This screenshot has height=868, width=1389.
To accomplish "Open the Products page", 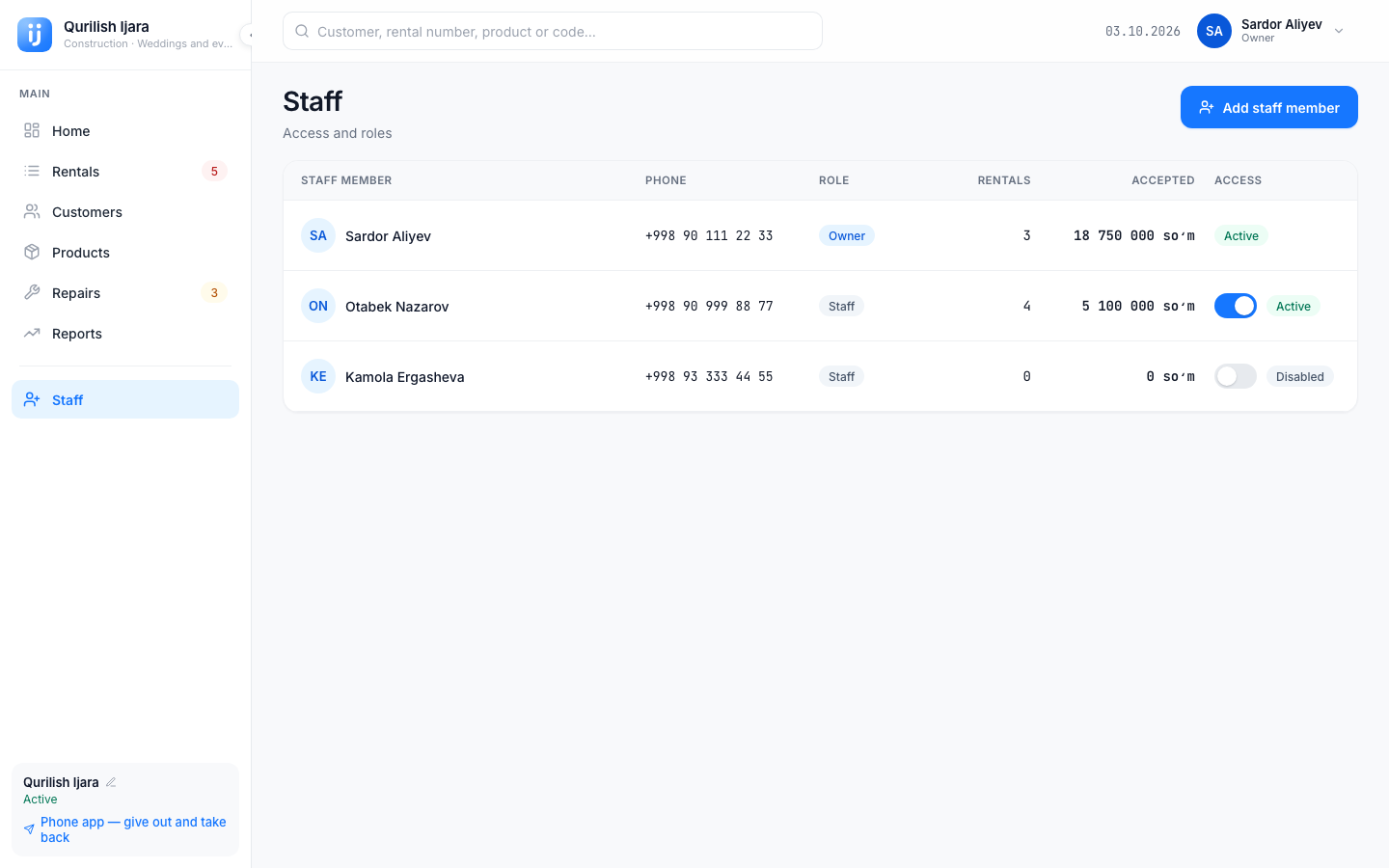I will click(x=125, y=253).
